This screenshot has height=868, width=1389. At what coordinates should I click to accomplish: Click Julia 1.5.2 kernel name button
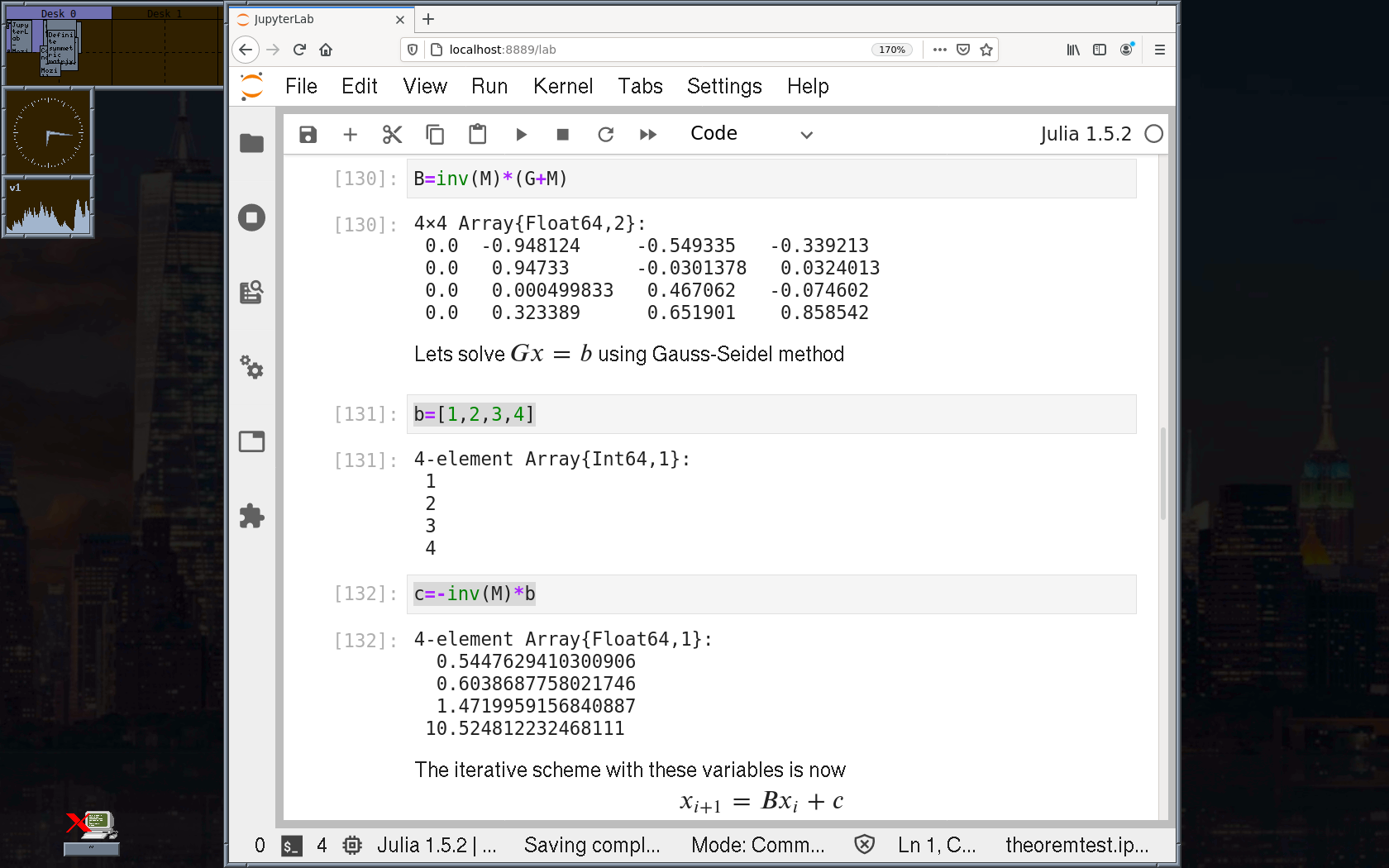tap(1085, 134)
